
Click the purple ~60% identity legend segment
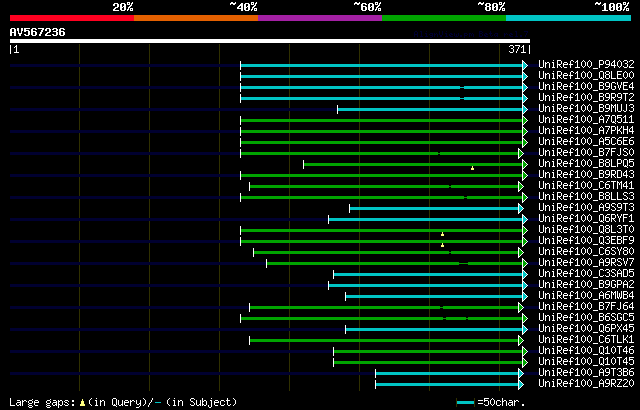pos(320,18)
